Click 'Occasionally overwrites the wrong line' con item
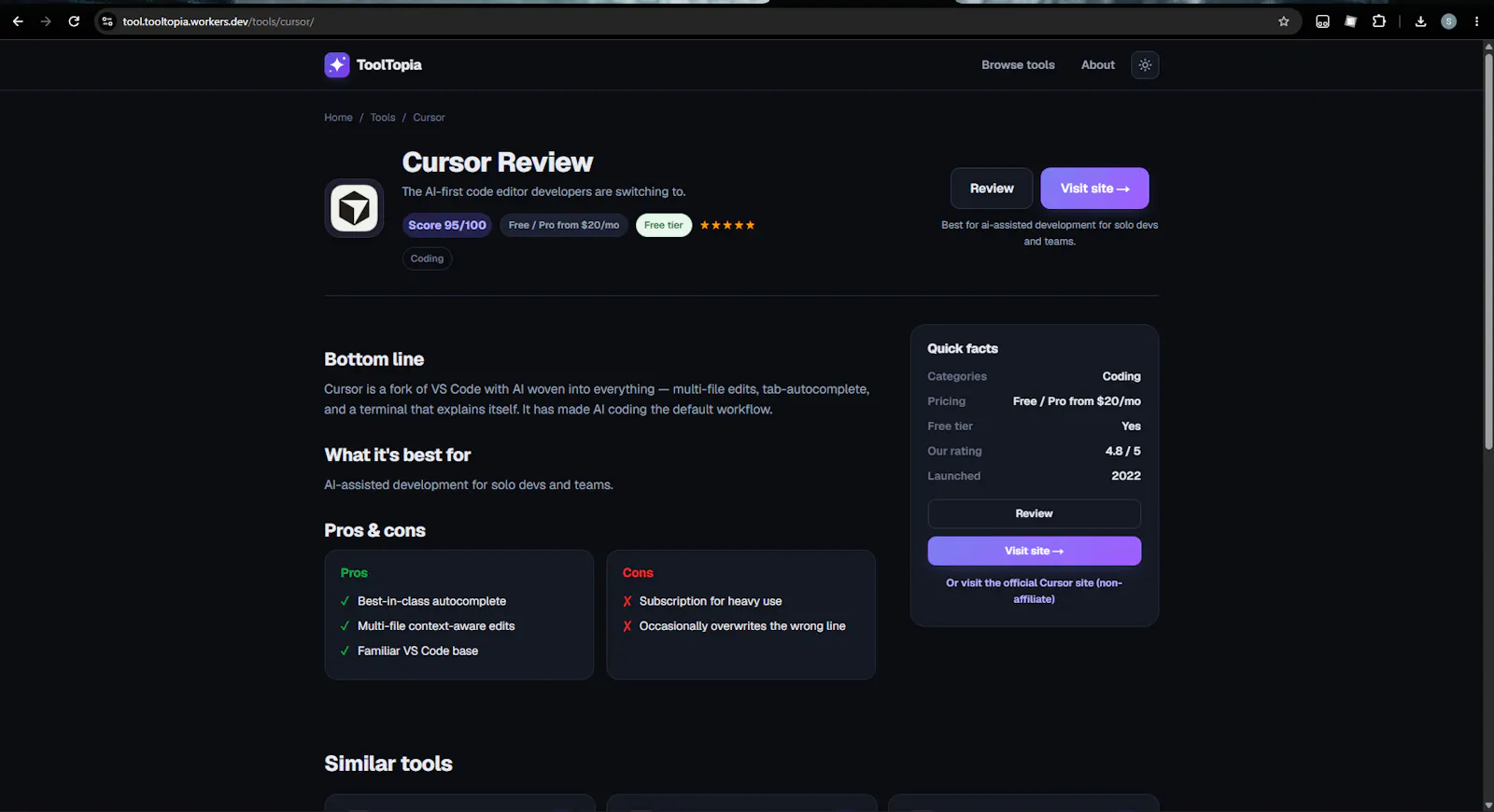Viewport: 1494px width, 812px height. click(742, 626)
